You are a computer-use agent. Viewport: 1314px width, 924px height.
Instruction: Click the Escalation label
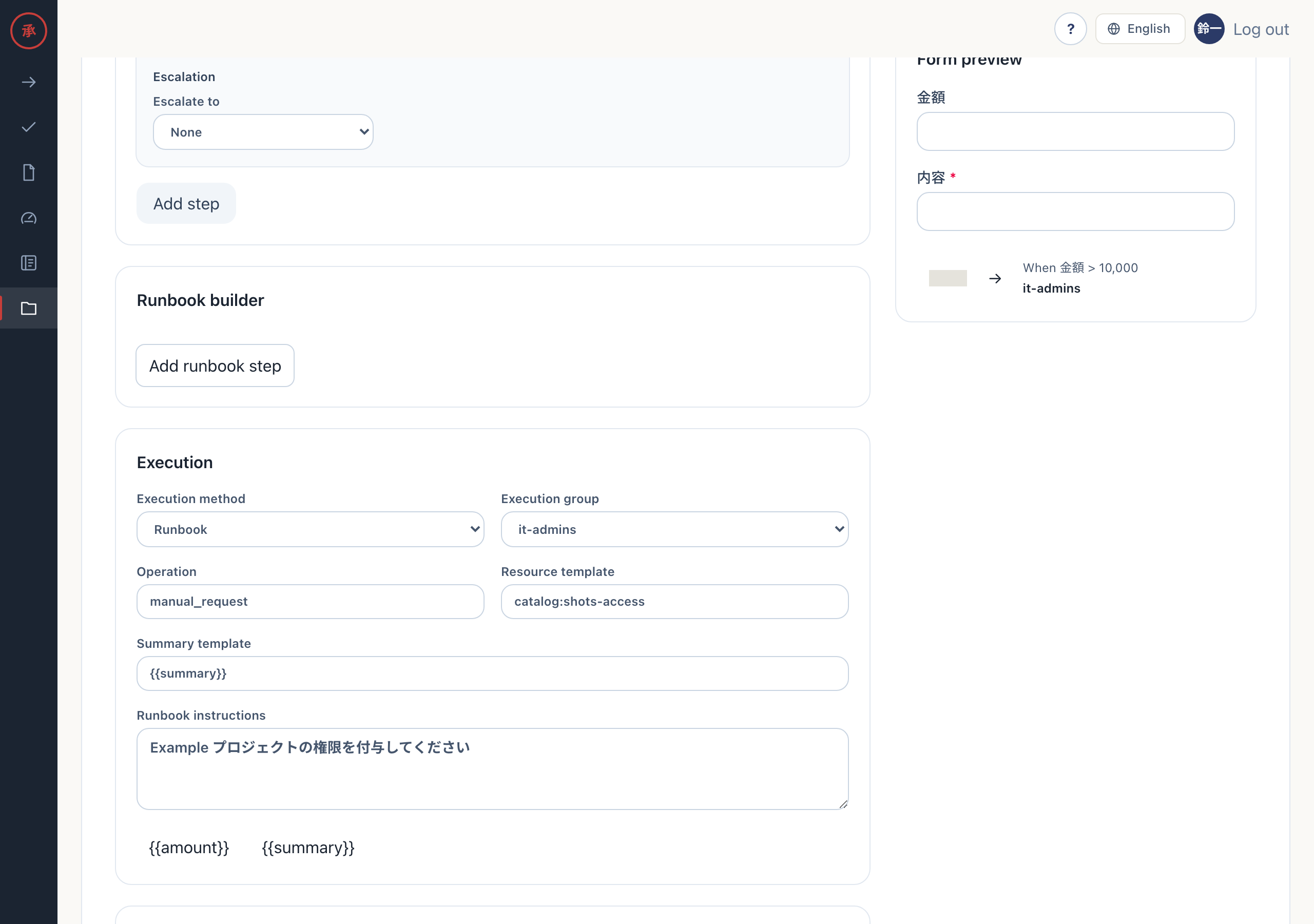click(x=184, y=76)
